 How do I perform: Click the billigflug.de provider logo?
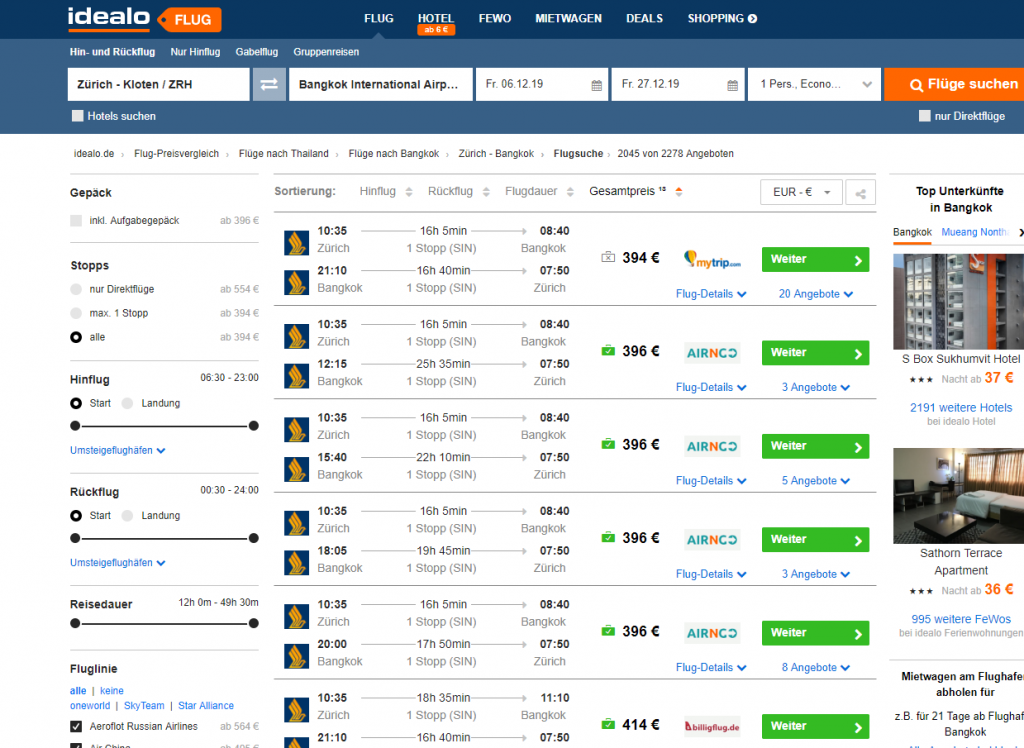[x=712, y=727]
